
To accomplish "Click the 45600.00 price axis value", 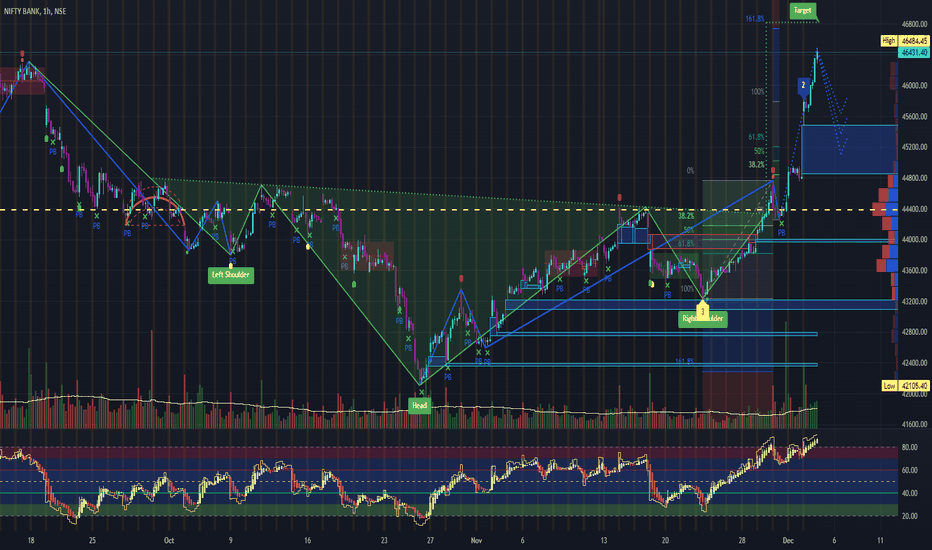I will click(x=915, y=117).
